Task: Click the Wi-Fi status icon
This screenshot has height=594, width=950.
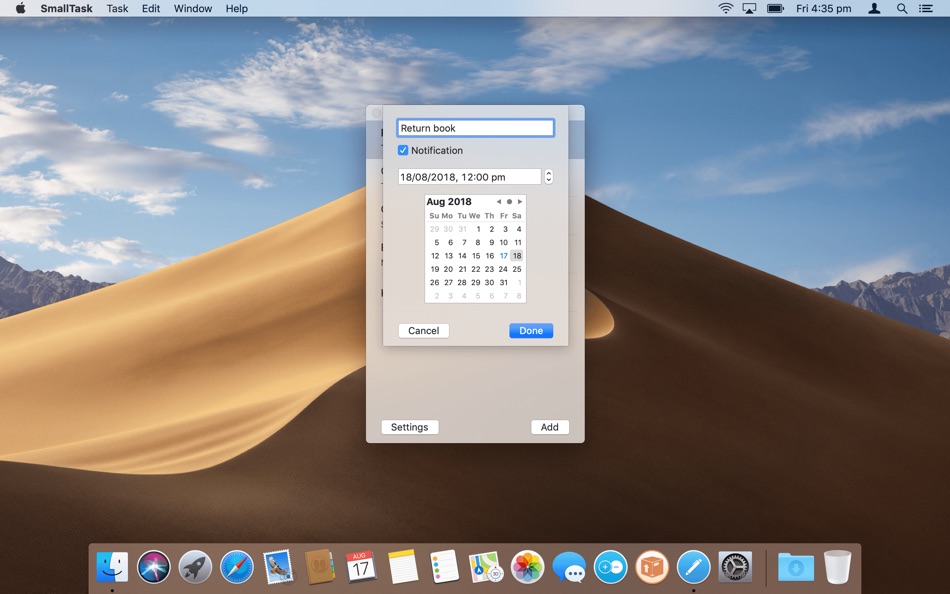Action: [725, 8]
